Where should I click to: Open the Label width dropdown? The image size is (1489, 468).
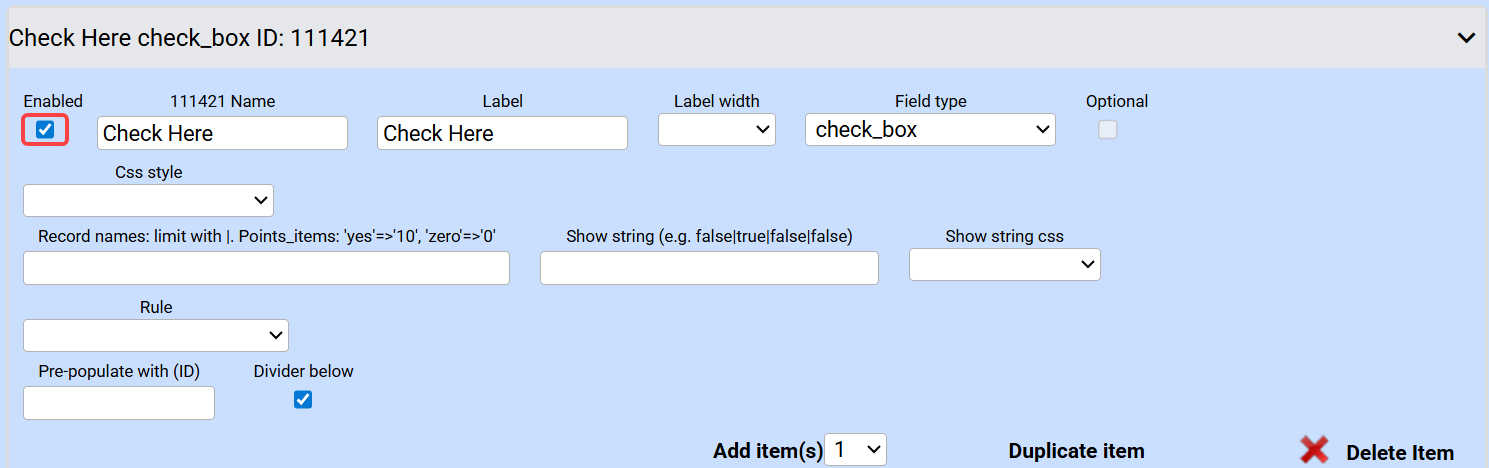coord(716,129)
